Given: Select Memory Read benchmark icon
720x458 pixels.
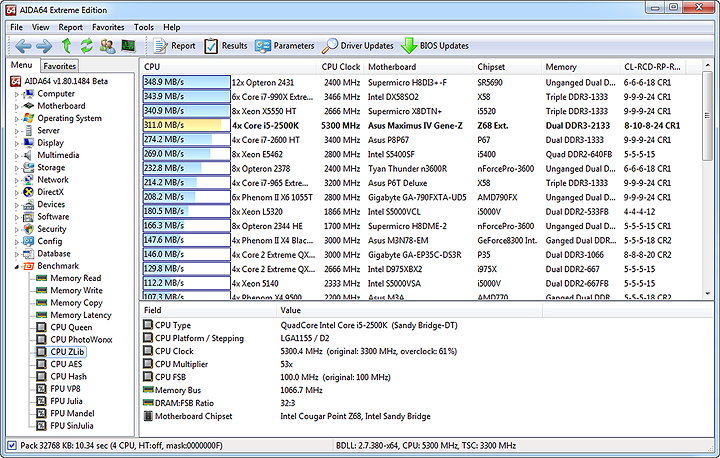Looking at the screenshot, I should click(41, 278).
